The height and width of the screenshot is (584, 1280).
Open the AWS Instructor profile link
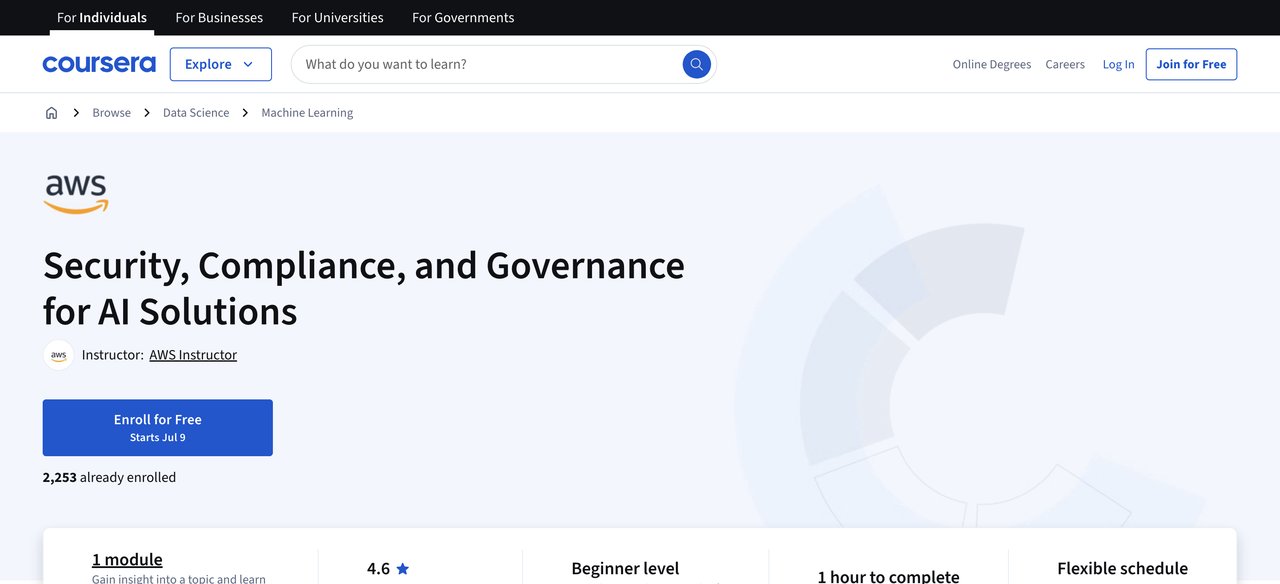(x=192, y=354)
